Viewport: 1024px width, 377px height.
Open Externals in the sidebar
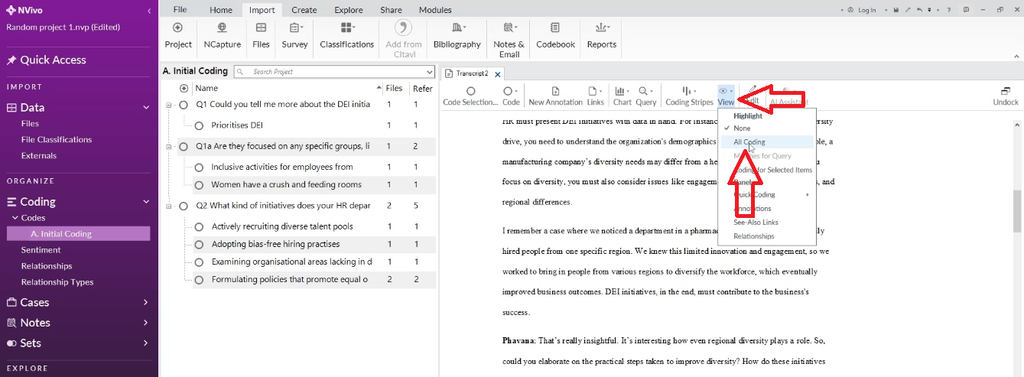(39, 156)
